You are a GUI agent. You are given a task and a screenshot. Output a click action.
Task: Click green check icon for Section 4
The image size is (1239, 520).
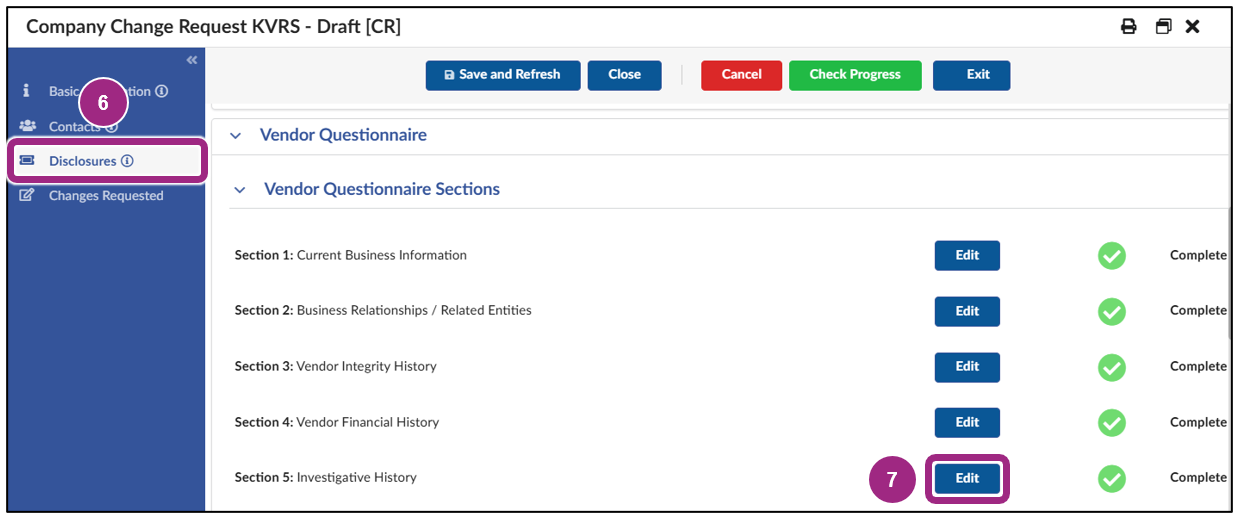coord(1111,423)
